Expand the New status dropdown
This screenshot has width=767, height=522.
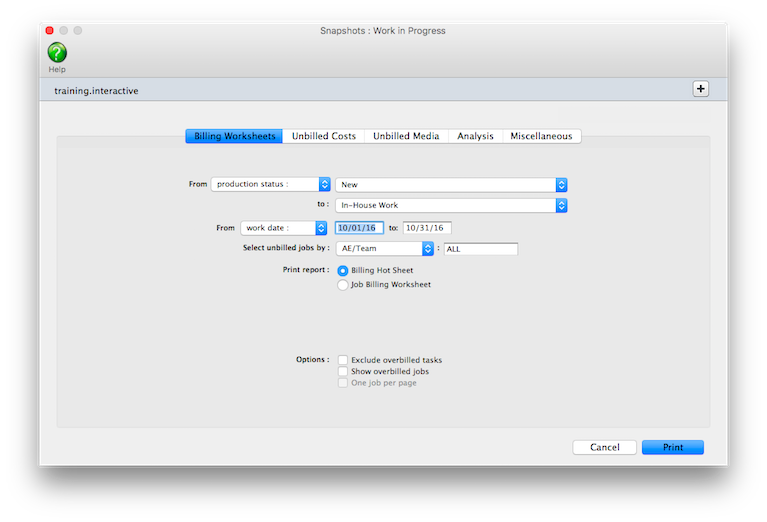[x=451, y=184]
